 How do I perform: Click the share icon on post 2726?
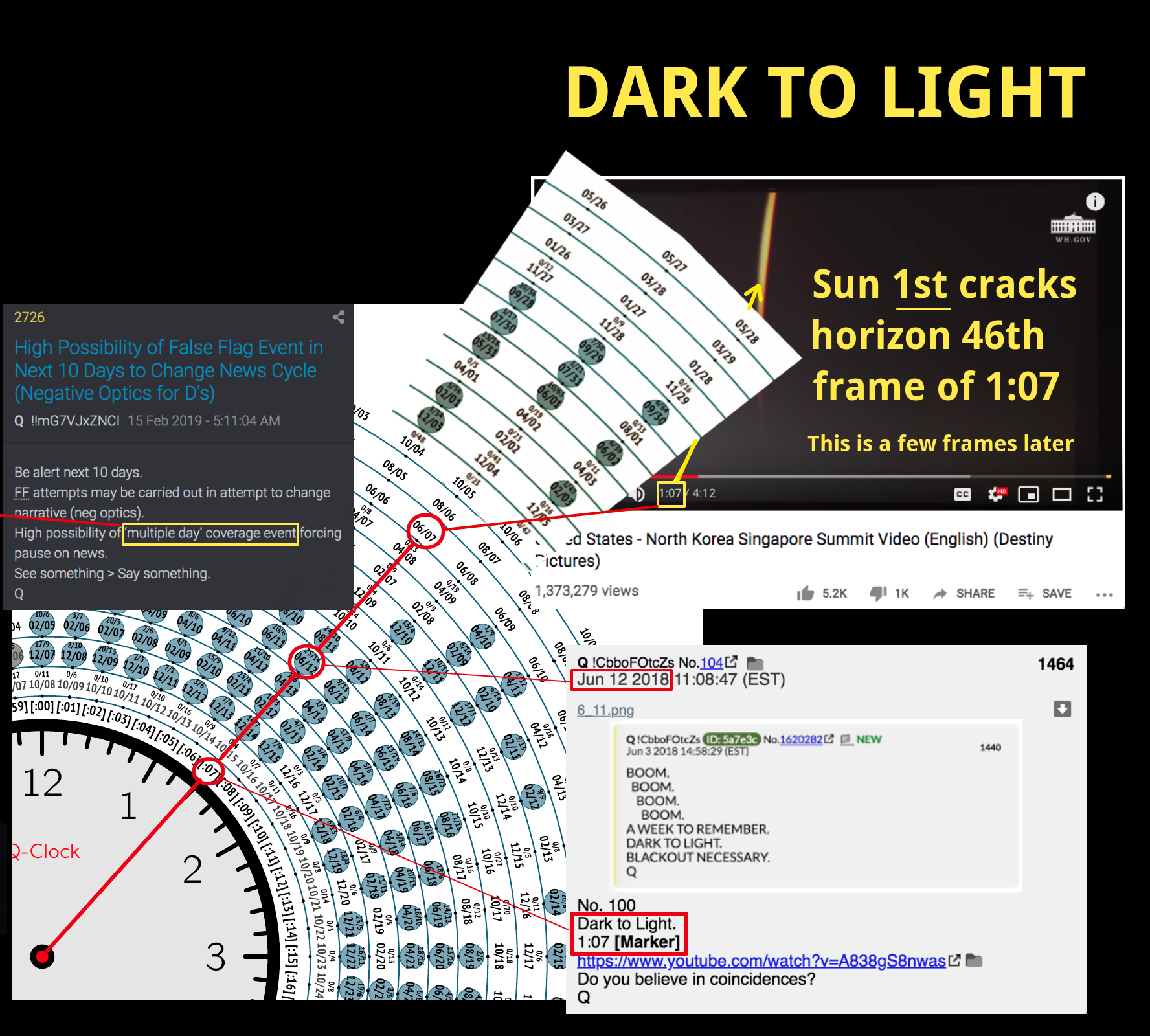338,317
